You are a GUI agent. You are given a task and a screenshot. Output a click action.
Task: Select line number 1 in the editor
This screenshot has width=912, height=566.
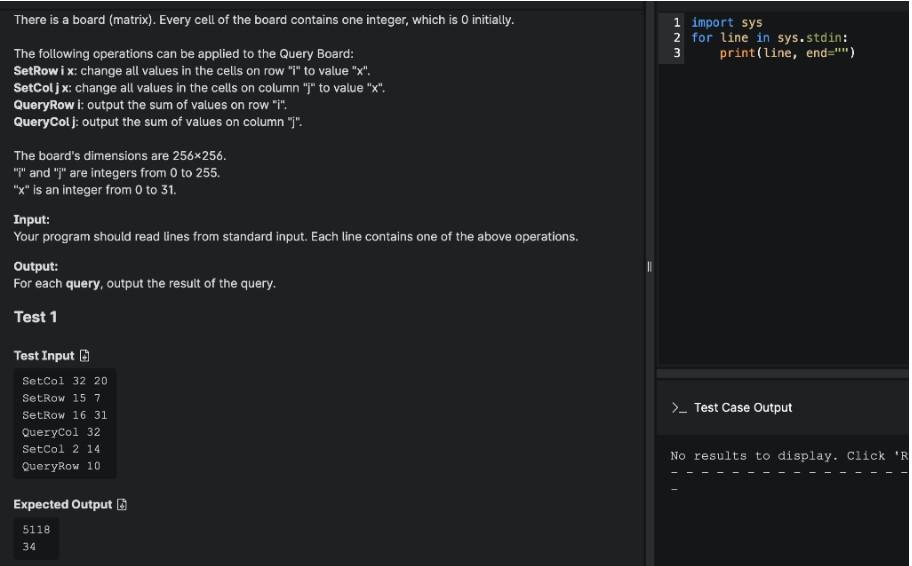tap(676, 22)
